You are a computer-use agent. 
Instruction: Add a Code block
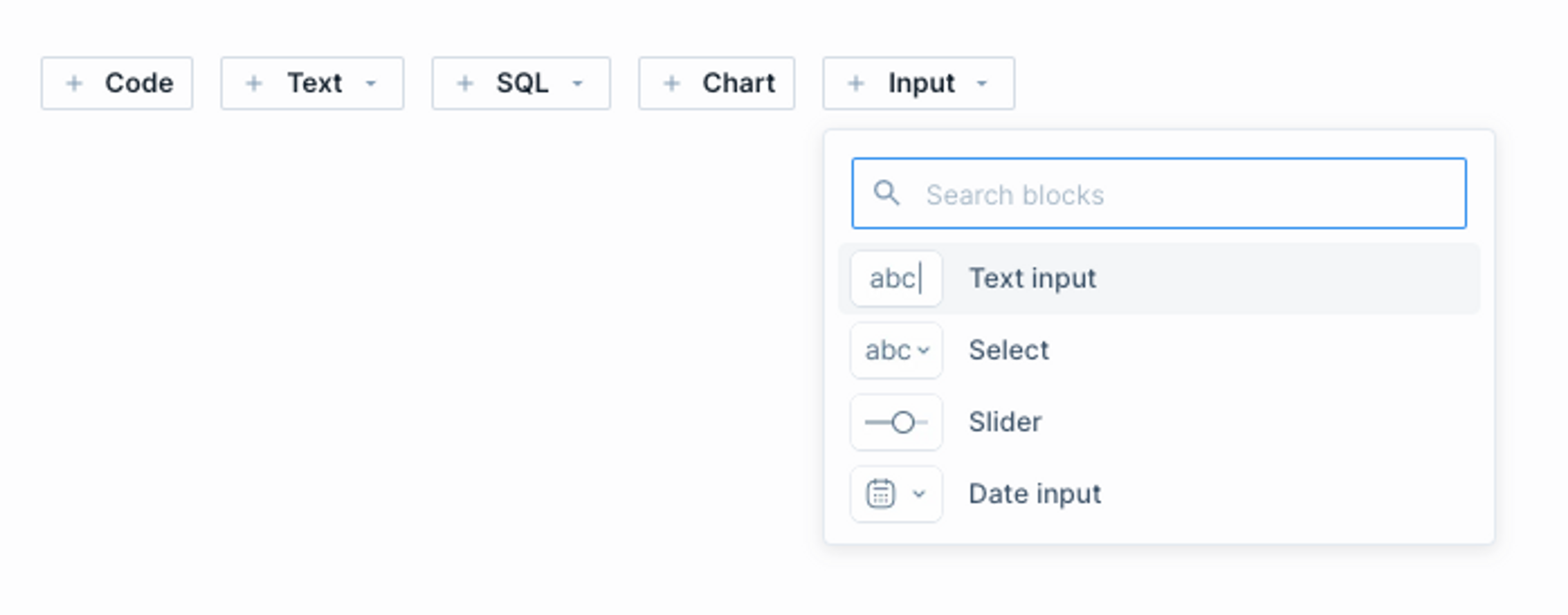pos(117,83)
